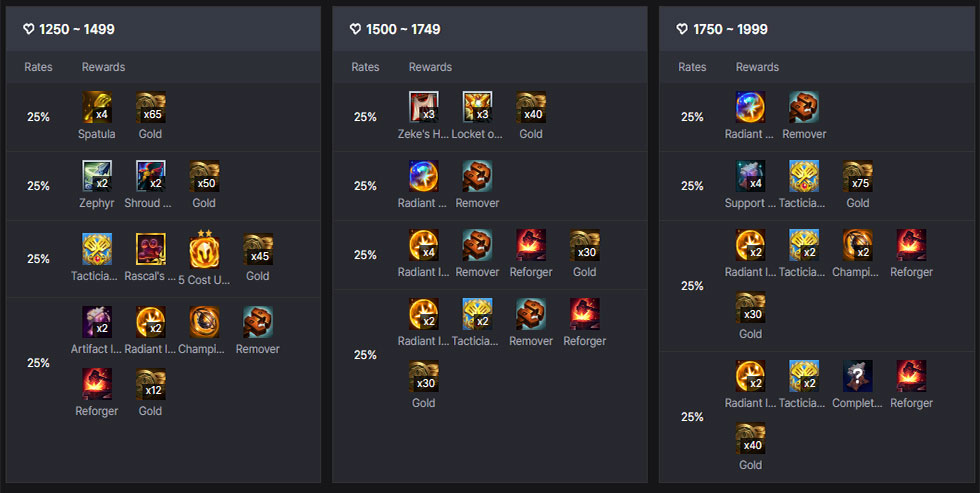
Task: Click the Reforger icon in the 1250 ~ 1499 panel
Action: point(97,384)
